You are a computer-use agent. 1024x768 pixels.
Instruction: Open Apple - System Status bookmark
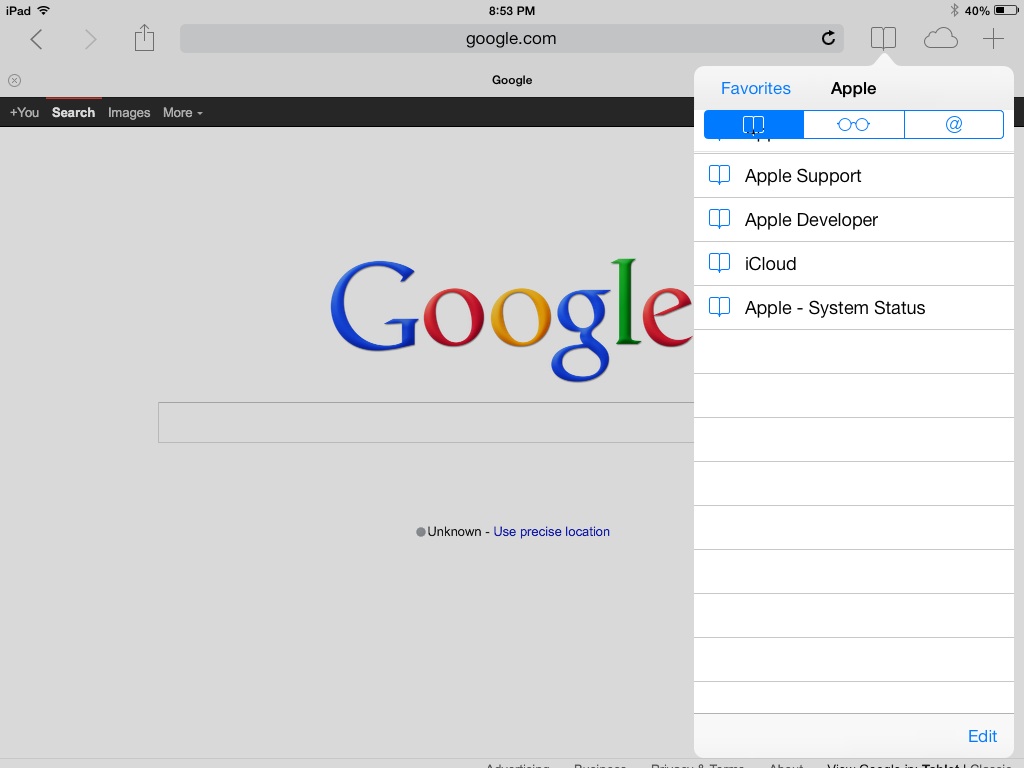tap(854, 307)
